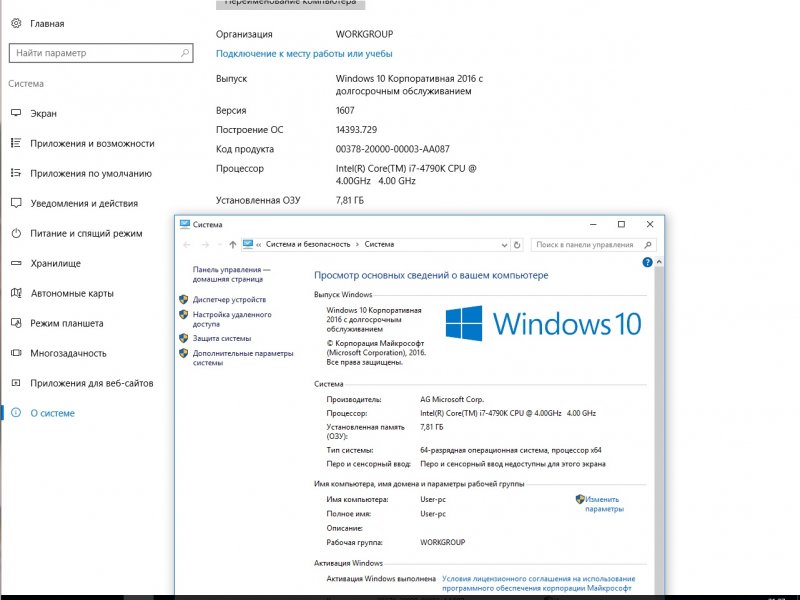Click the User-pc value next to Имя компьютера
Image resolution: width=800 pixels, height=600 pixels.
click(x=433, y=499)
